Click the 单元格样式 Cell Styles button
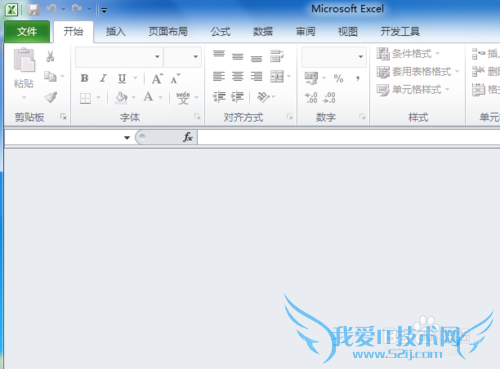The width and height of the screenshot is (500, 369). click(x=413, y=90)
